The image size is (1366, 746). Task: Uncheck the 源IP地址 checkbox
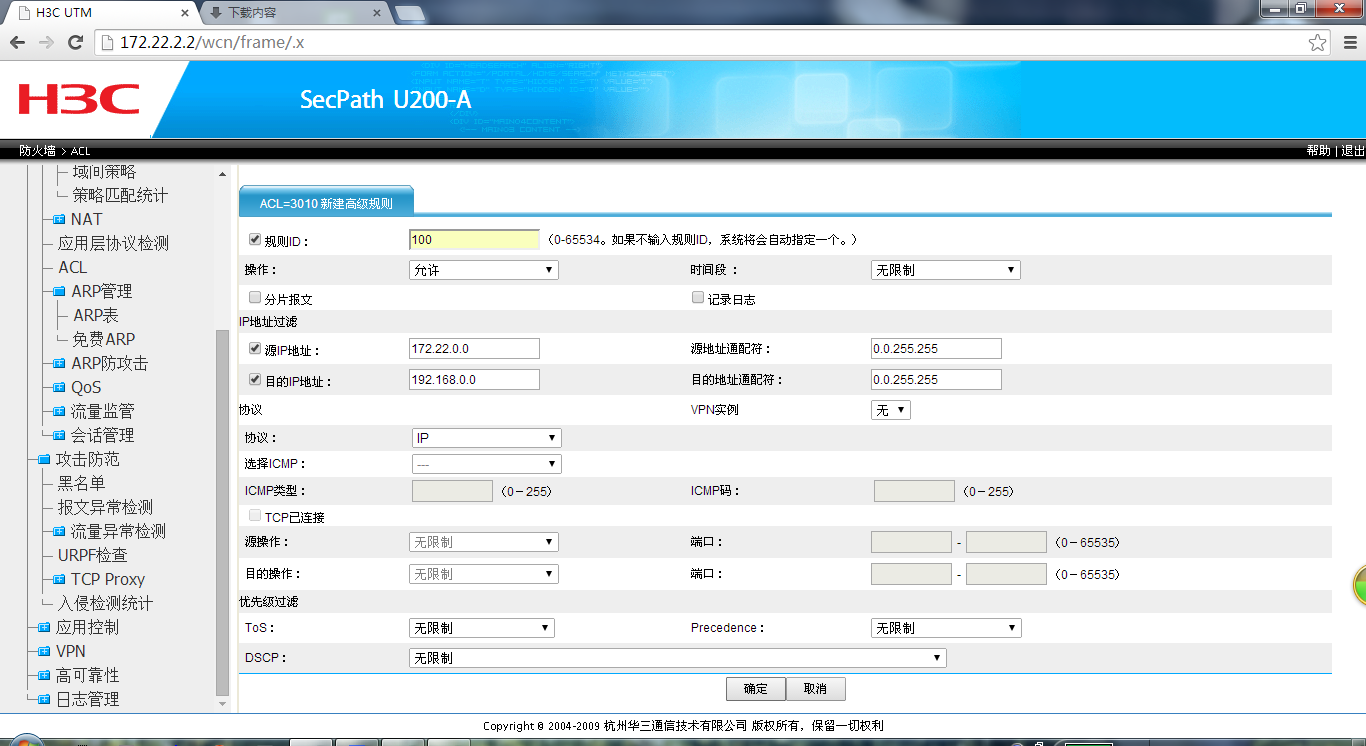[x=255, y=349]
